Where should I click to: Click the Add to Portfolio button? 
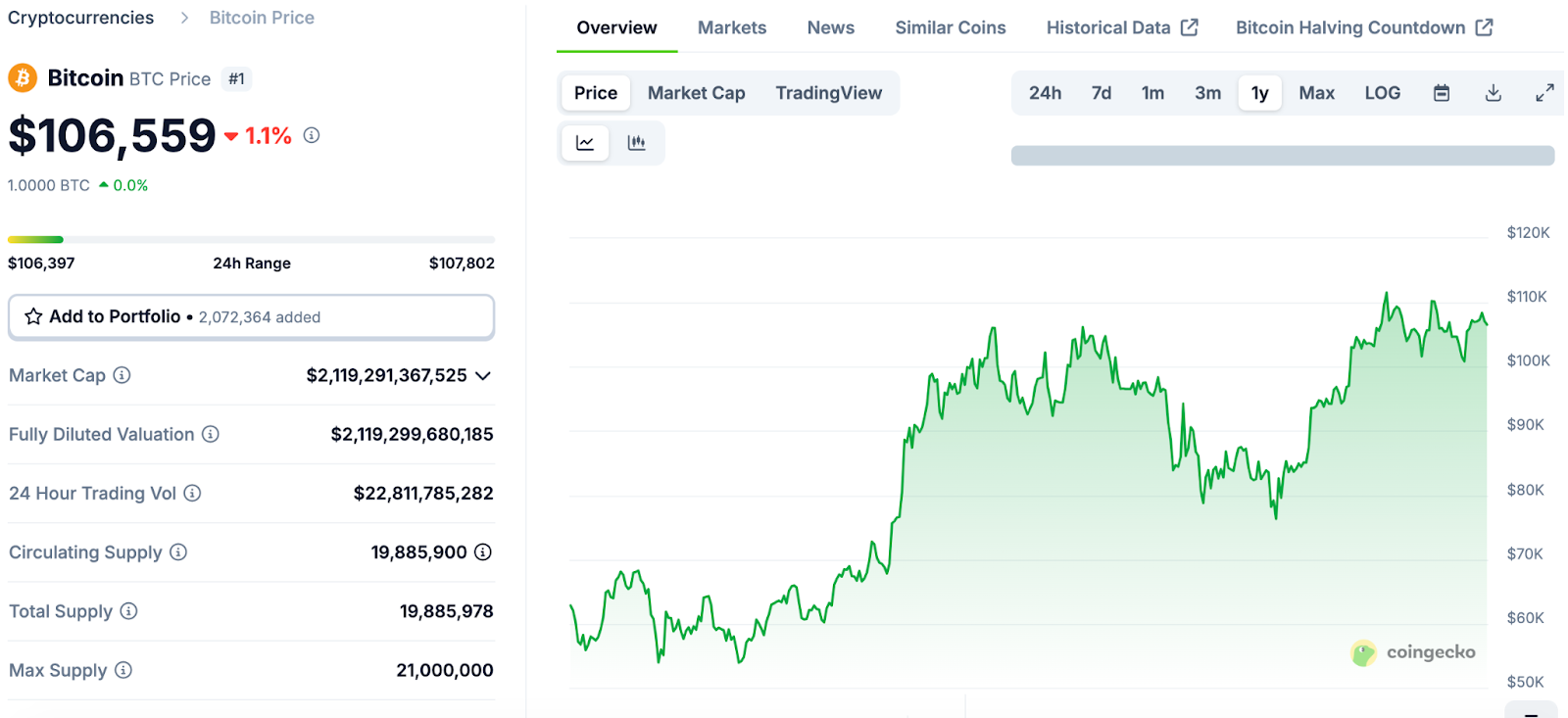[x=252, y=317]
